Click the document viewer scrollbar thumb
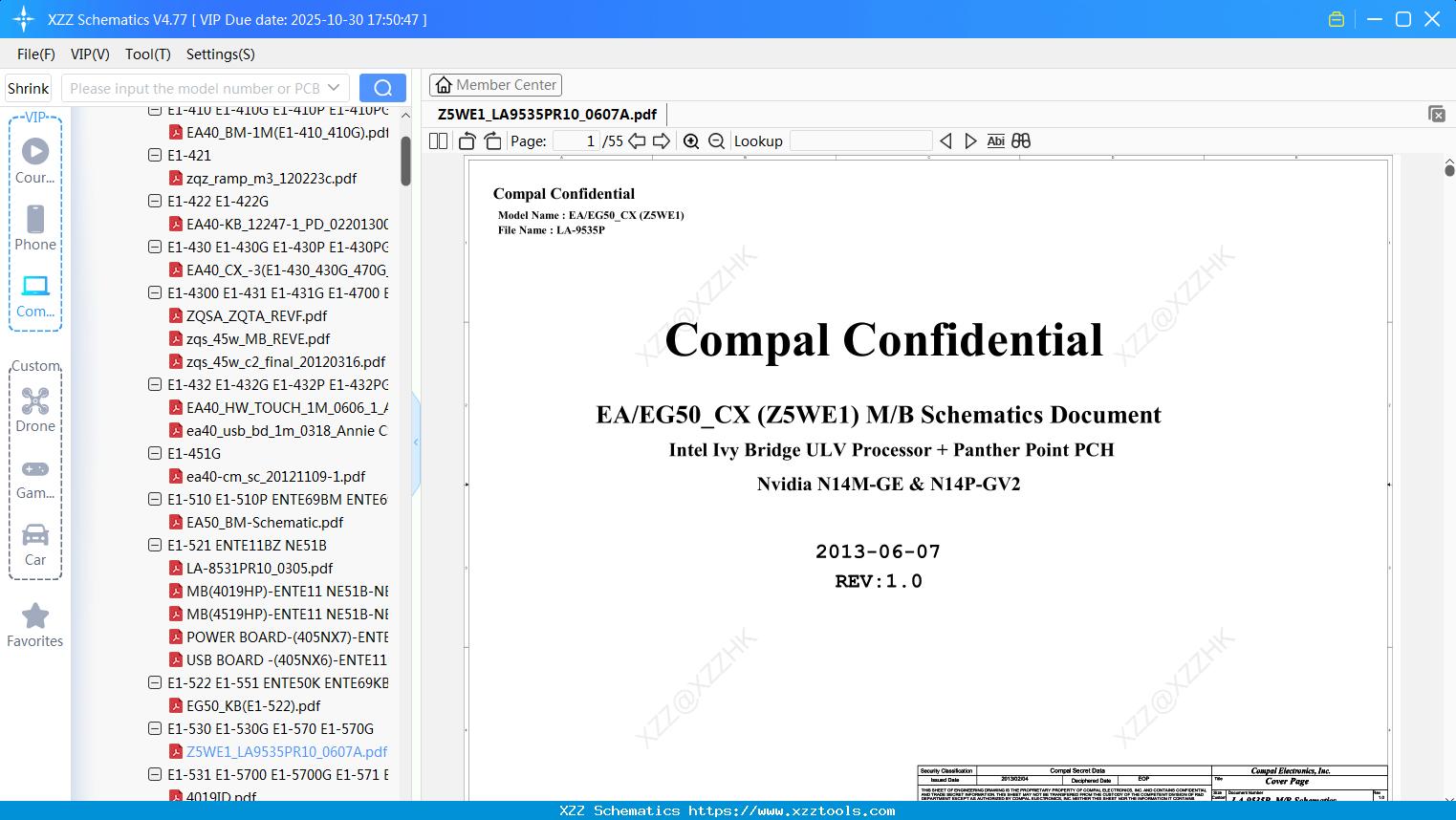1456x820 pixels. coord(1449,170)
